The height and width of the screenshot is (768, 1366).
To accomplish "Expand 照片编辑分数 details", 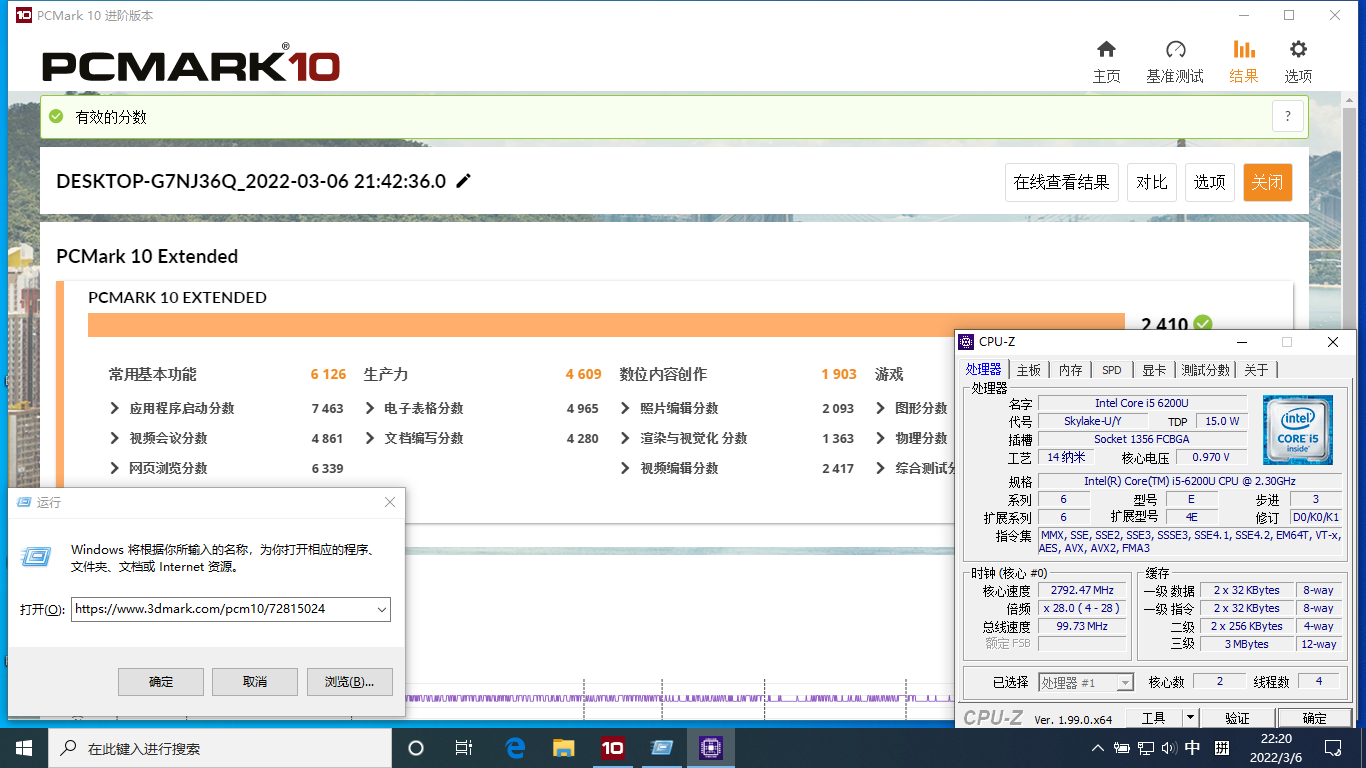I will point(626,408).
